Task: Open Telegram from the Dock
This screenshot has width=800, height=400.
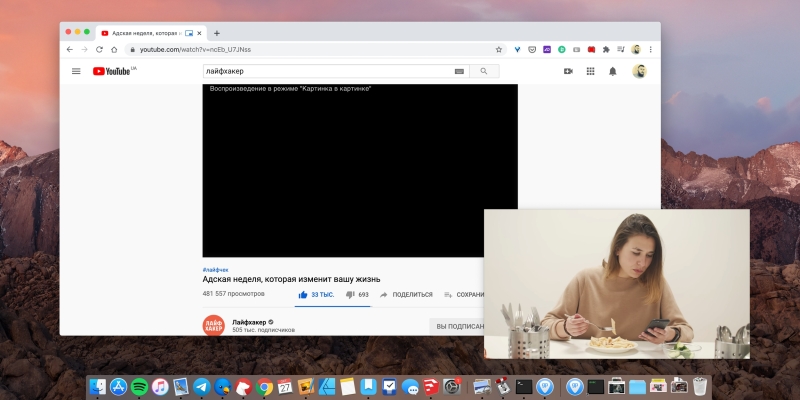Action: (x=202, y=386)
